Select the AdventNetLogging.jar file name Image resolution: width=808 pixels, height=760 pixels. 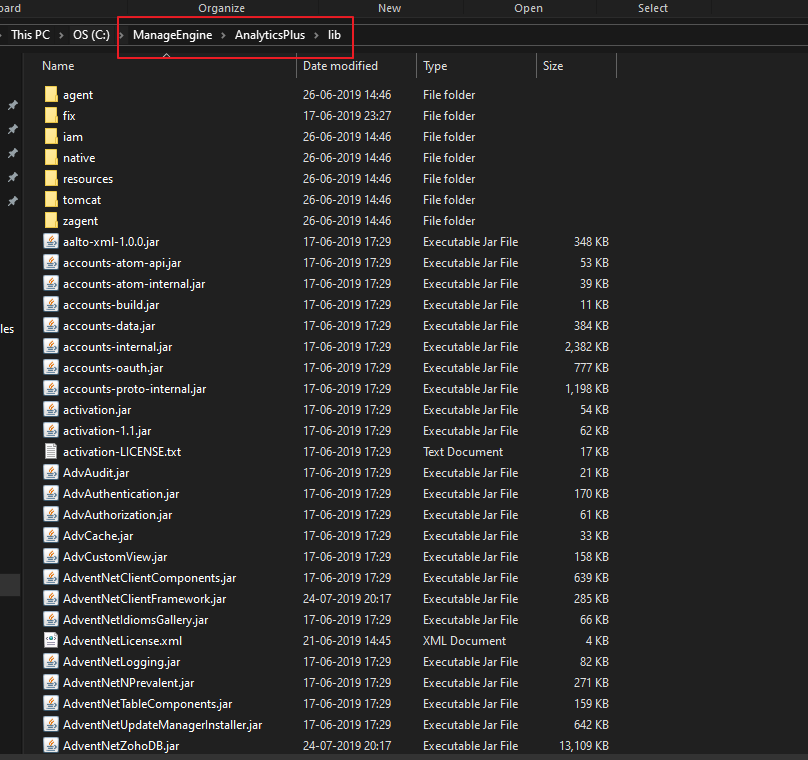(121, 662)
